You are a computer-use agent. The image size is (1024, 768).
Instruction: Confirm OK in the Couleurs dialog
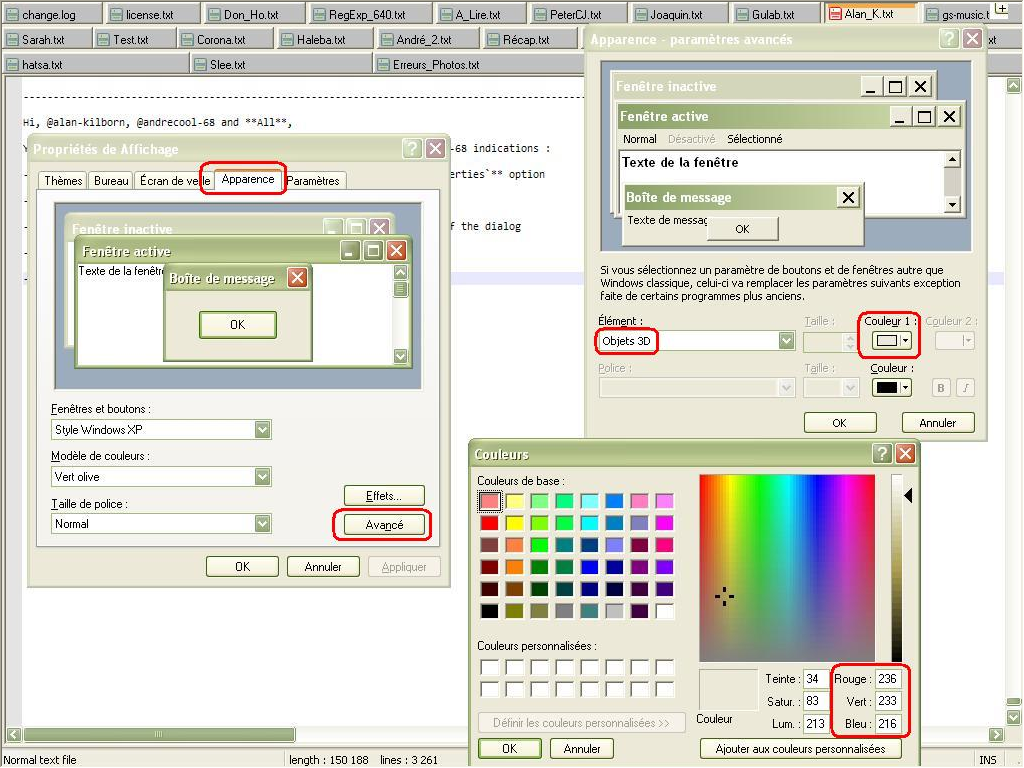(x=509, y=748)
